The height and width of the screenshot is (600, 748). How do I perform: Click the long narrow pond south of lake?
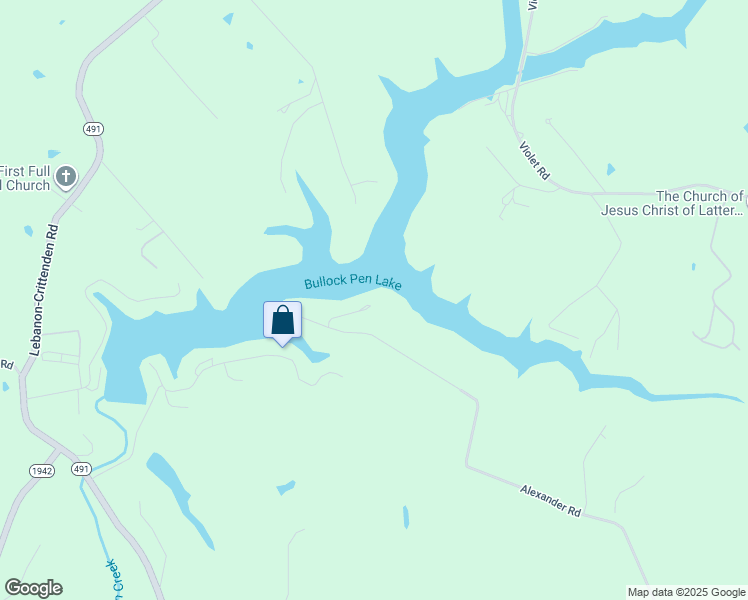coord(179,498)
